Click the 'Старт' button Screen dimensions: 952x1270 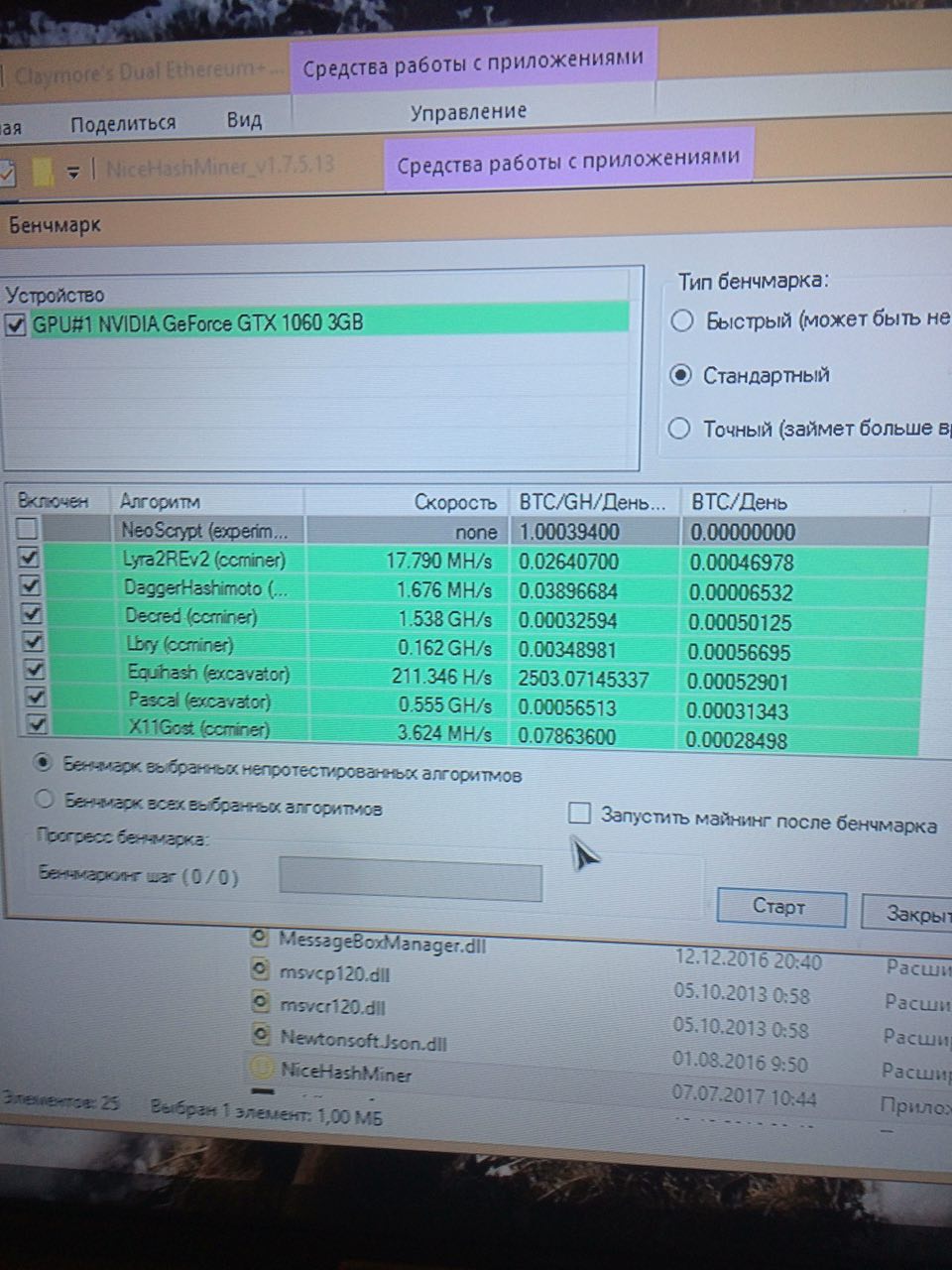point(780,907)
